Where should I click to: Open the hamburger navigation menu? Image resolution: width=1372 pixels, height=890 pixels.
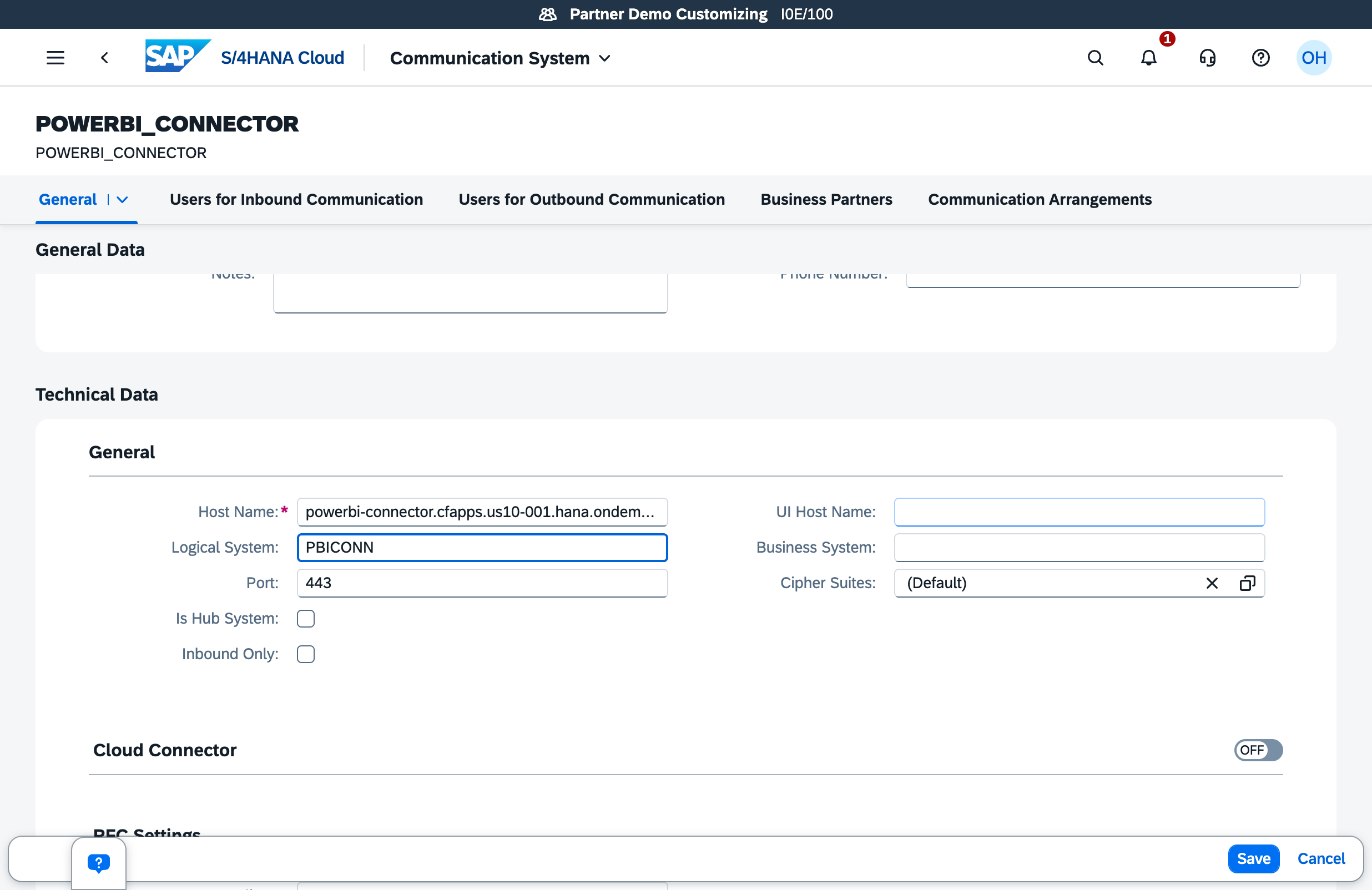[56, 58]
